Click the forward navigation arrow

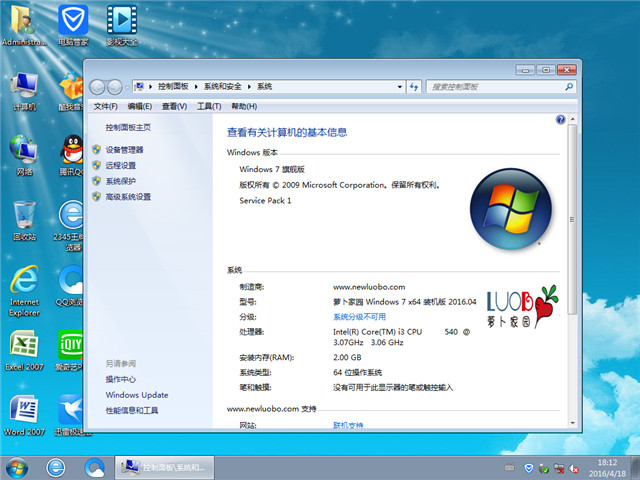tap(115, 87)
